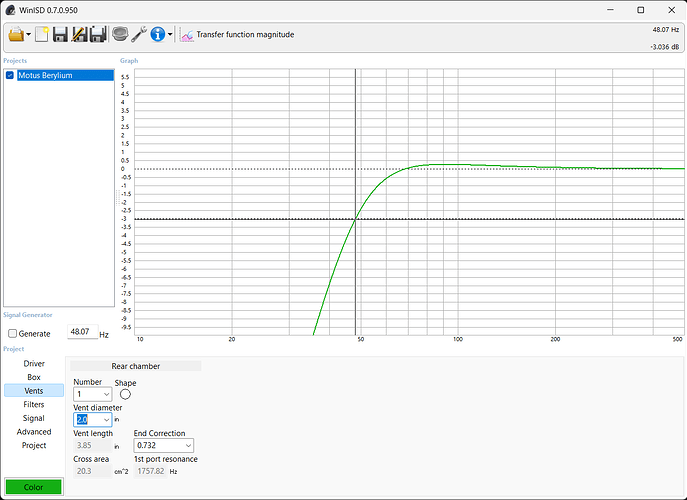The image size is (687, 500).
Task: Open the Advanced tab
Action: point(34,432)
